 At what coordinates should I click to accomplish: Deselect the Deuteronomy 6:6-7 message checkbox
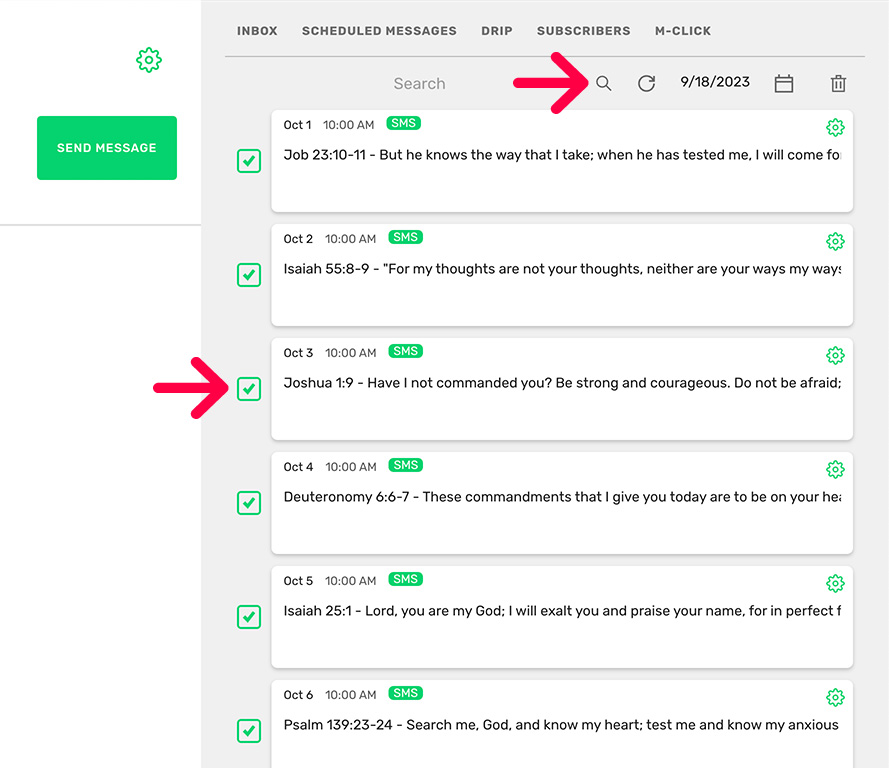pyautogui.click(x=249, y=503)
